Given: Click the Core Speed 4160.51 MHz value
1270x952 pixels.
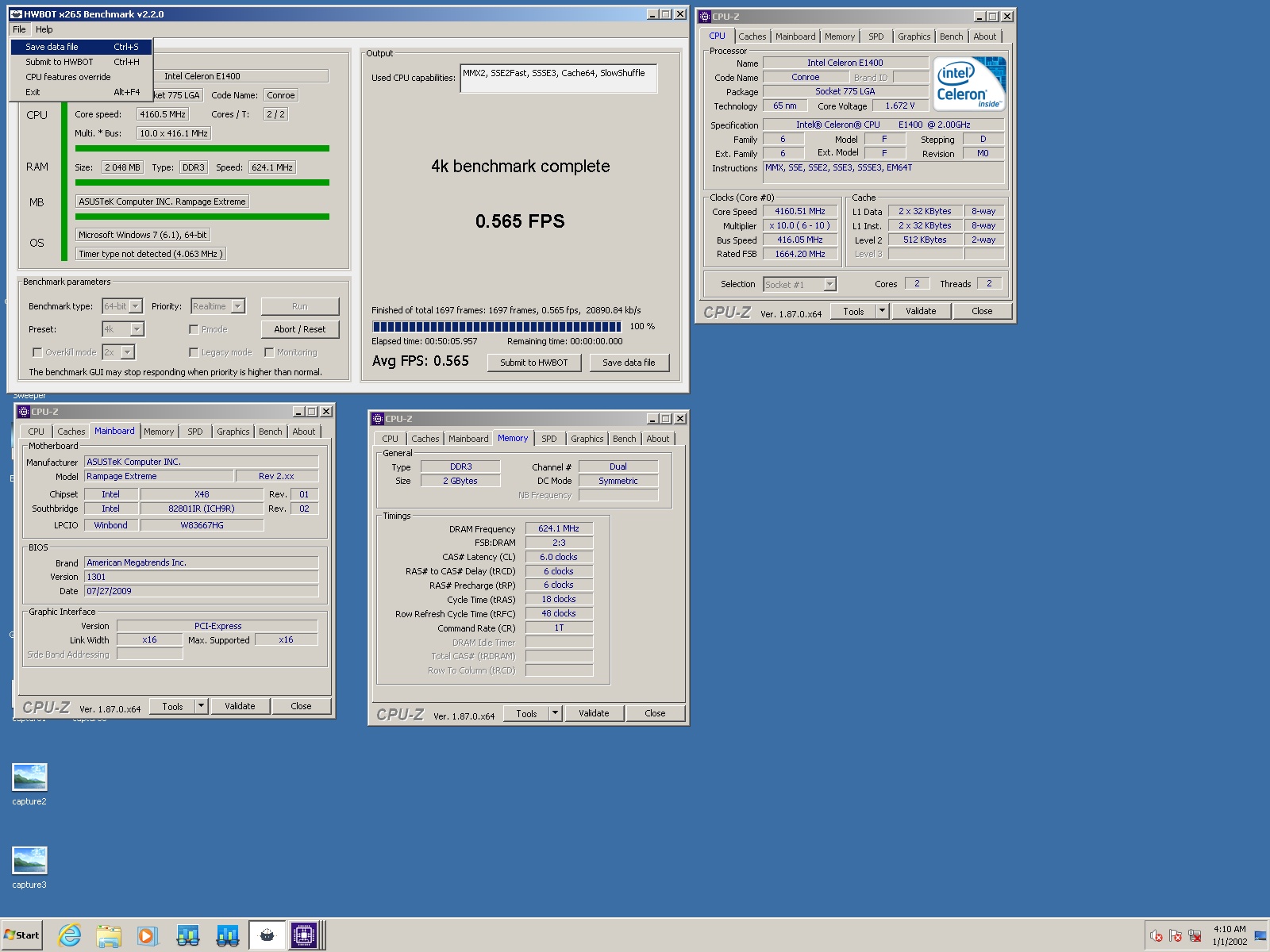Looking at the screenshot, I should (x=800, y=211).
